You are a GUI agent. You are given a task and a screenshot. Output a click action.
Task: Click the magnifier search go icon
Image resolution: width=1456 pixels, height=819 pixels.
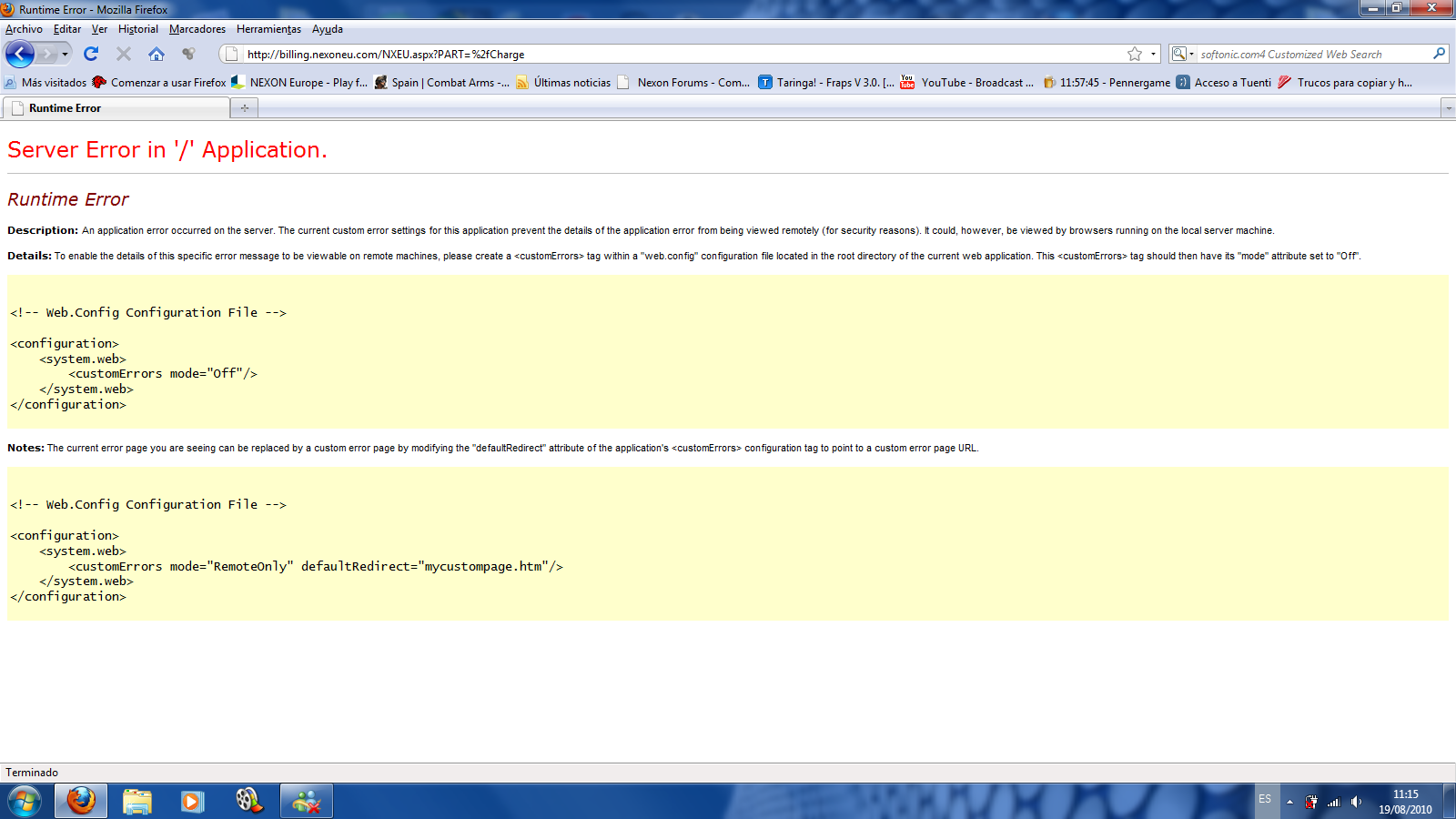click(x=1439, y=54)
